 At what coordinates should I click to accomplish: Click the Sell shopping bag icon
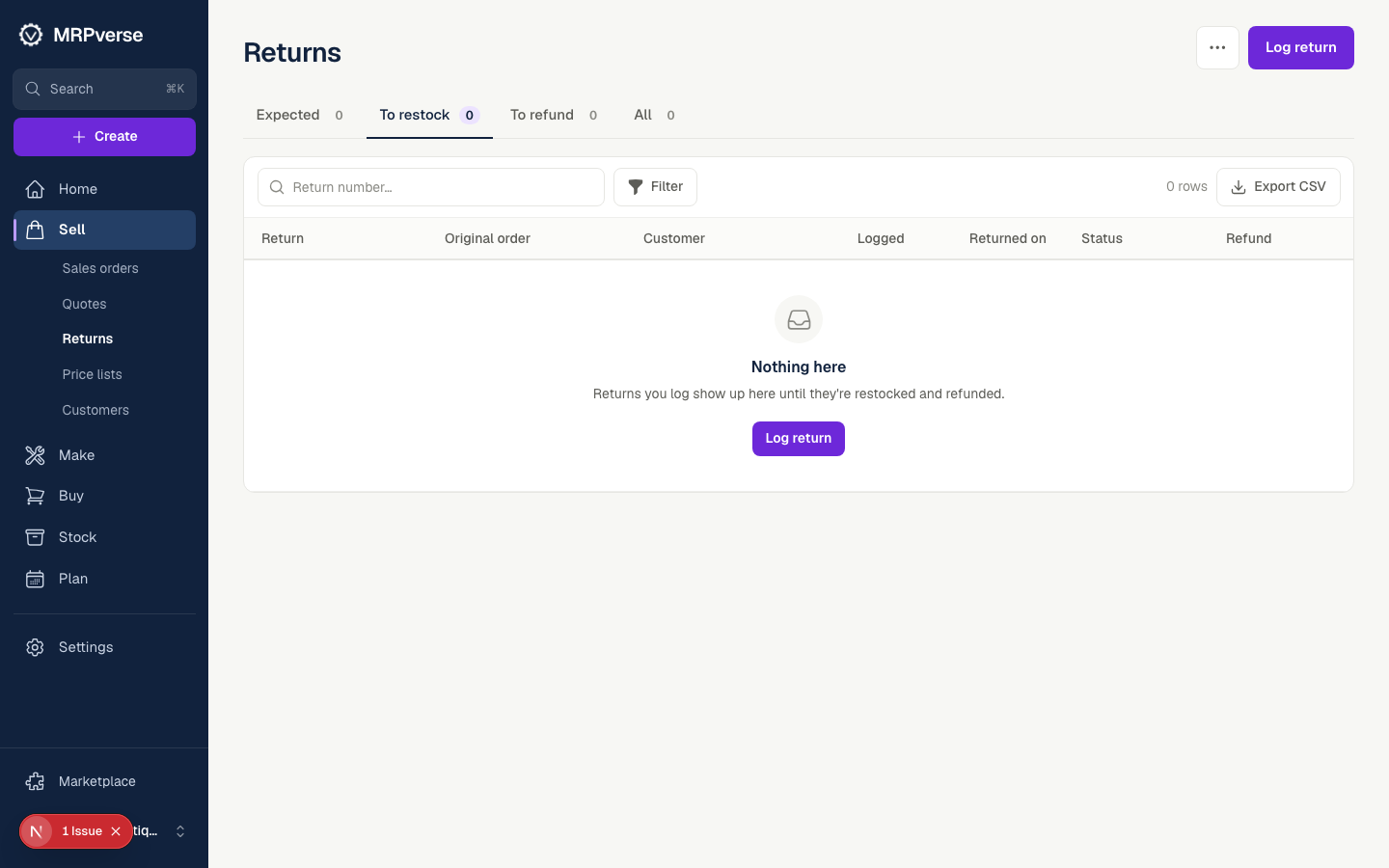(35, 230)
